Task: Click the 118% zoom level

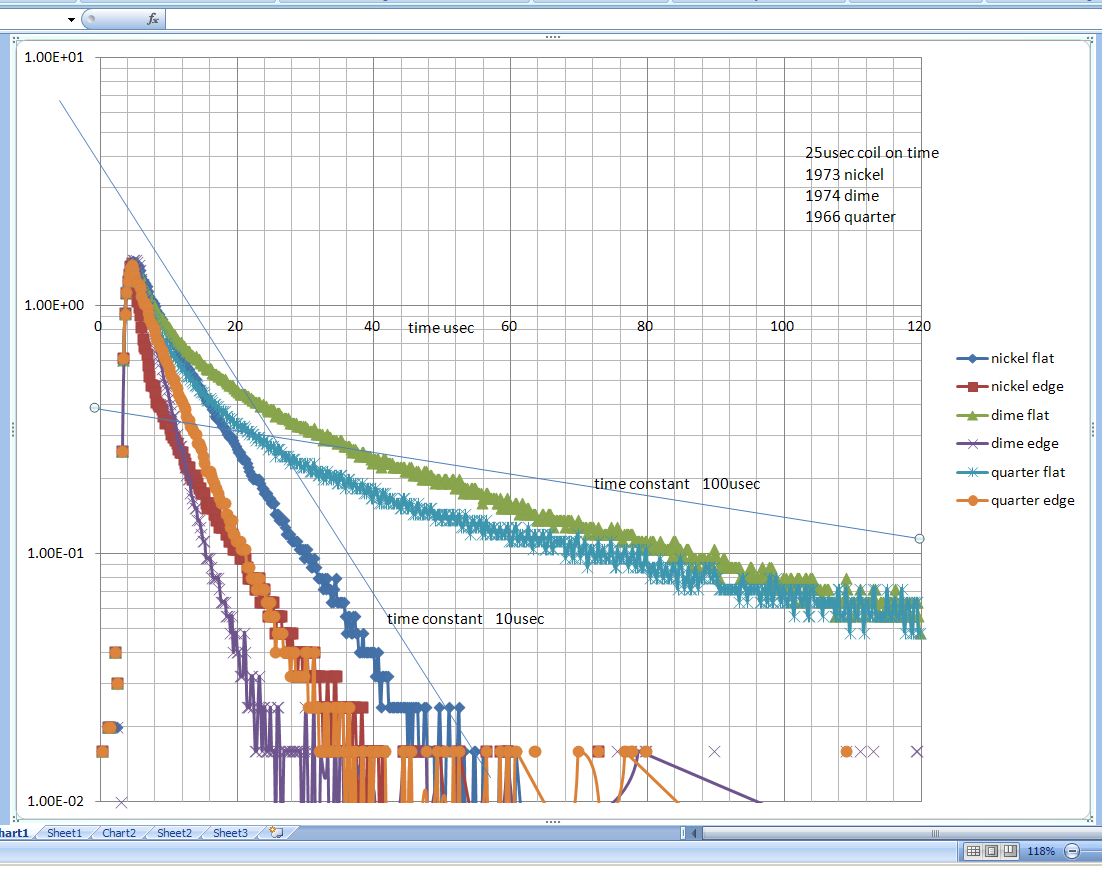Action: (x=1041, y=851)
